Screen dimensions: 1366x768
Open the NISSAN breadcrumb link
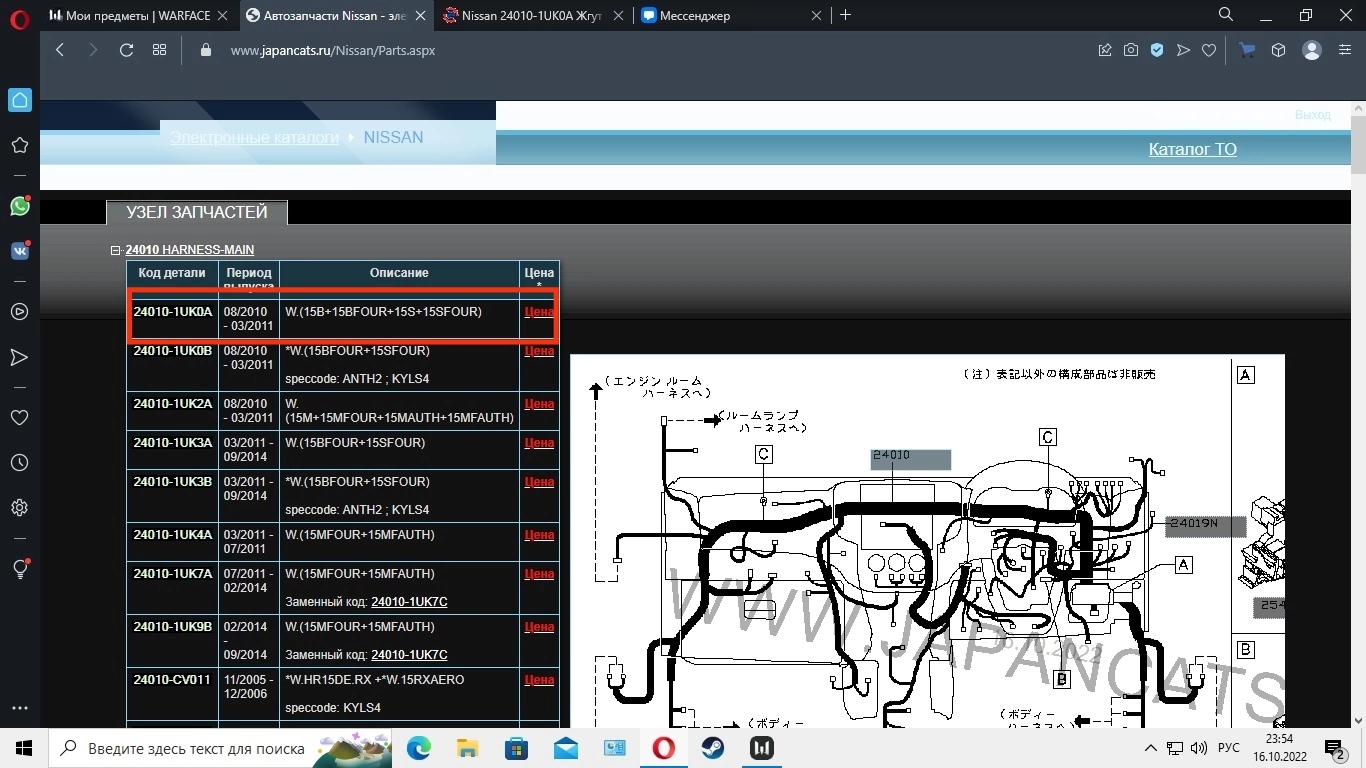393,137
